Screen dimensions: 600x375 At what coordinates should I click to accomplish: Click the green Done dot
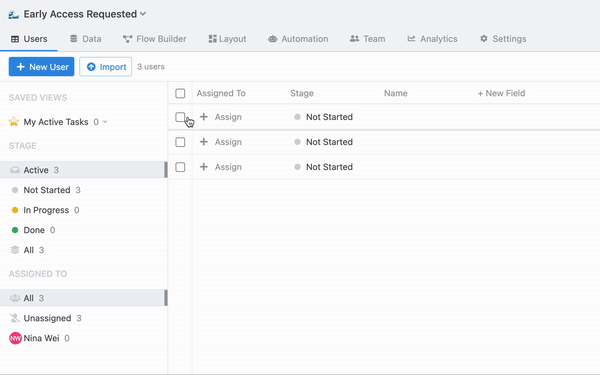point(15,230)
